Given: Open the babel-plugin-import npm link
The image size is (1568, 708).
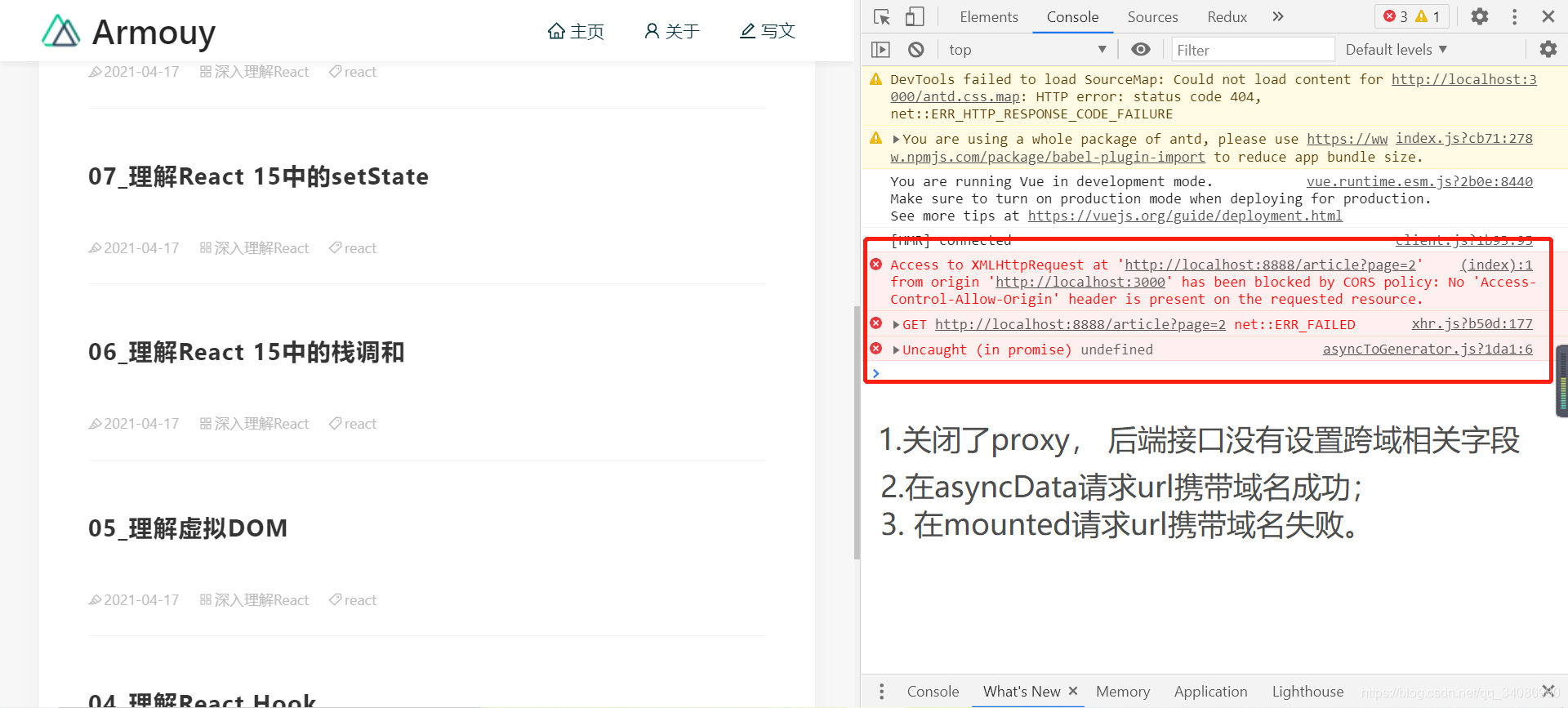Looking at the screenshot, I should click(1048, 157).
